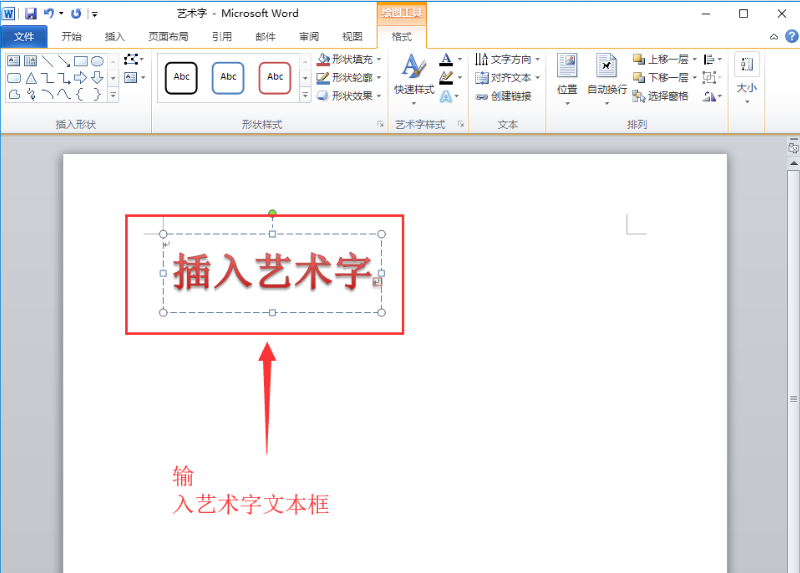The image size is (800, 573).
Task: Click the Create Link (创建链接) button
Action: 504,96
